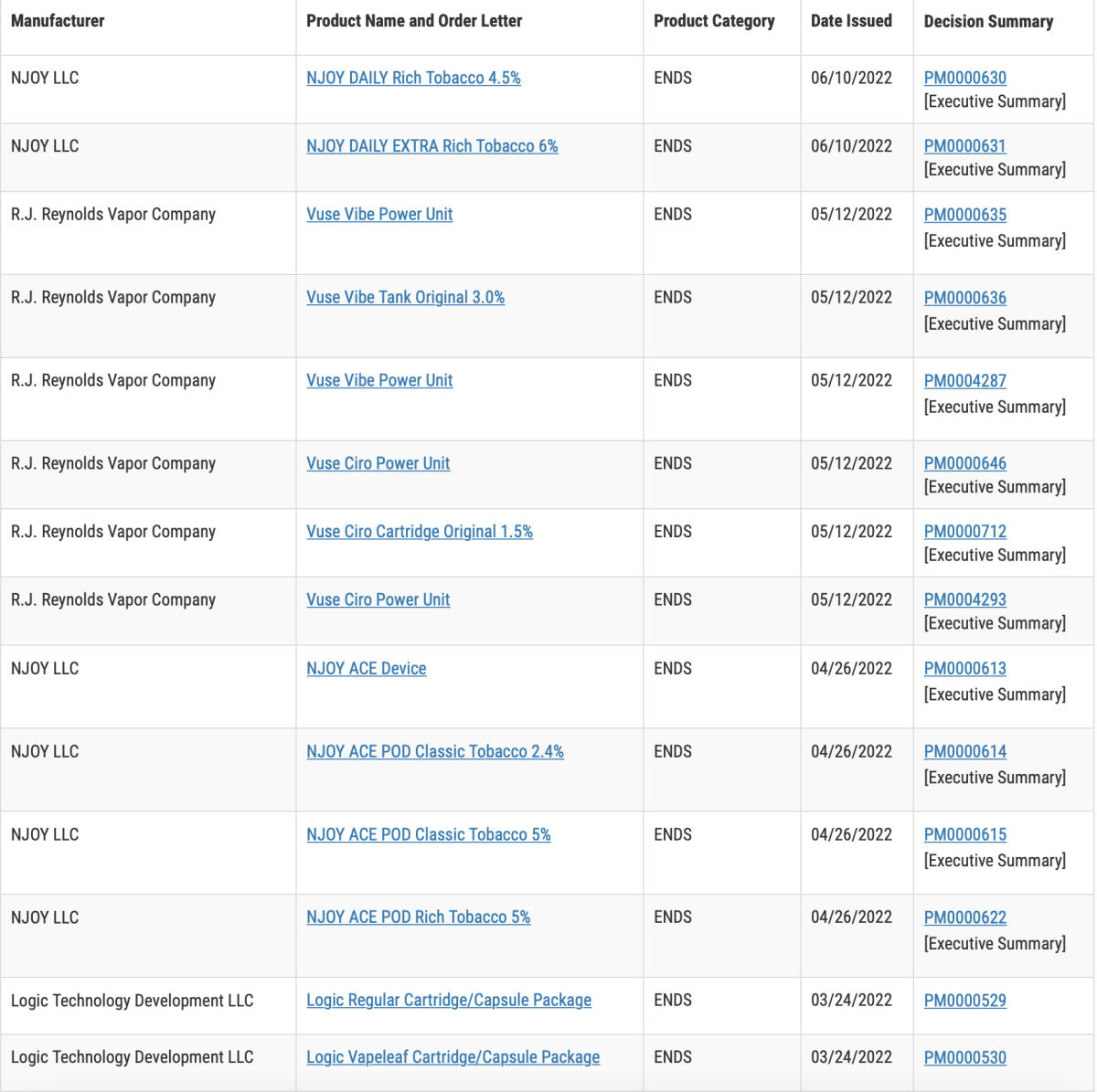Viewport: 1097px width, 1092px height.
Task: Open Vuse Ciro Power Unit link in PM0004293 row
Action: [378, 600]
